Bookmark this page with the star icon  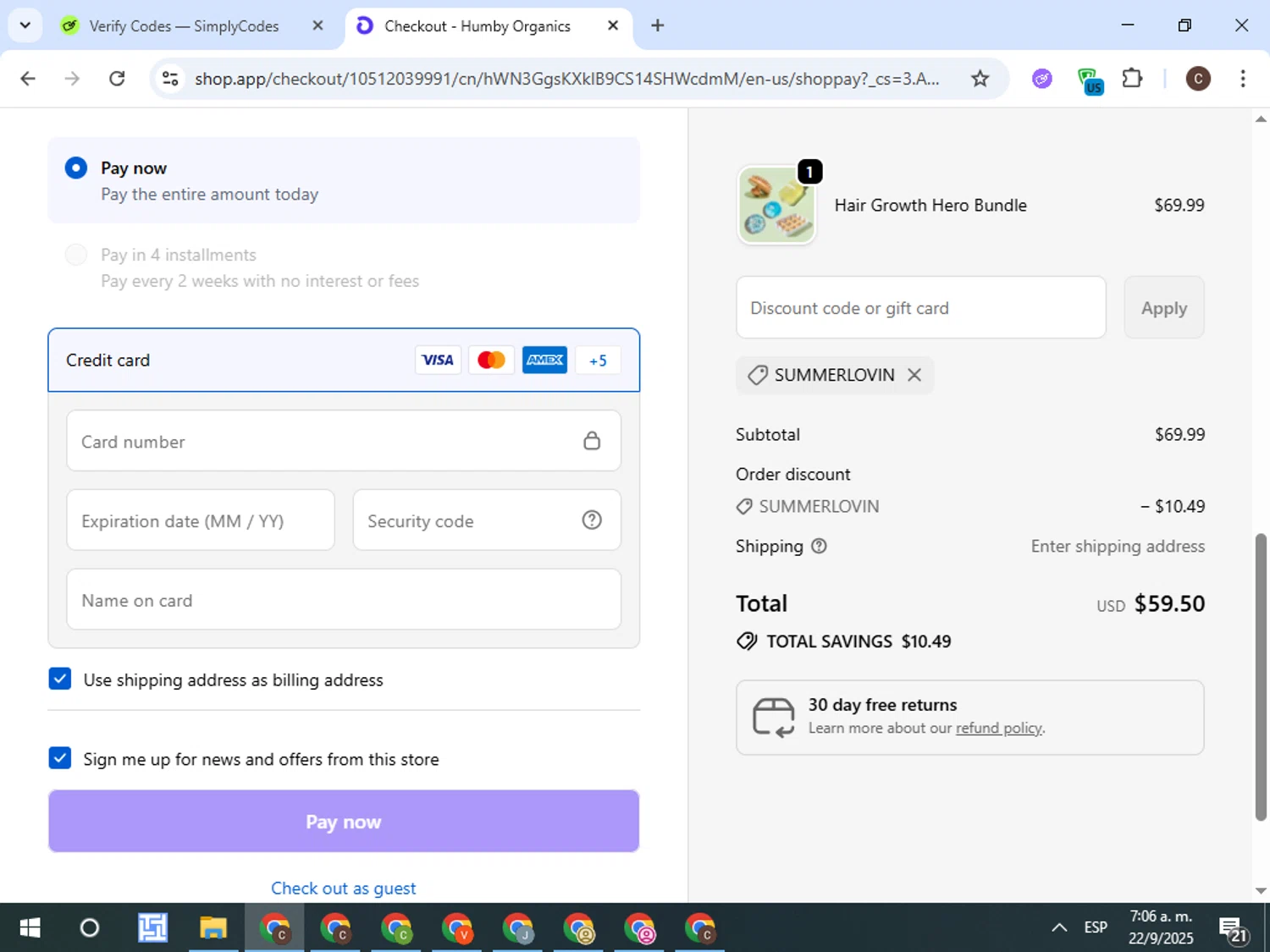[980, 79]
